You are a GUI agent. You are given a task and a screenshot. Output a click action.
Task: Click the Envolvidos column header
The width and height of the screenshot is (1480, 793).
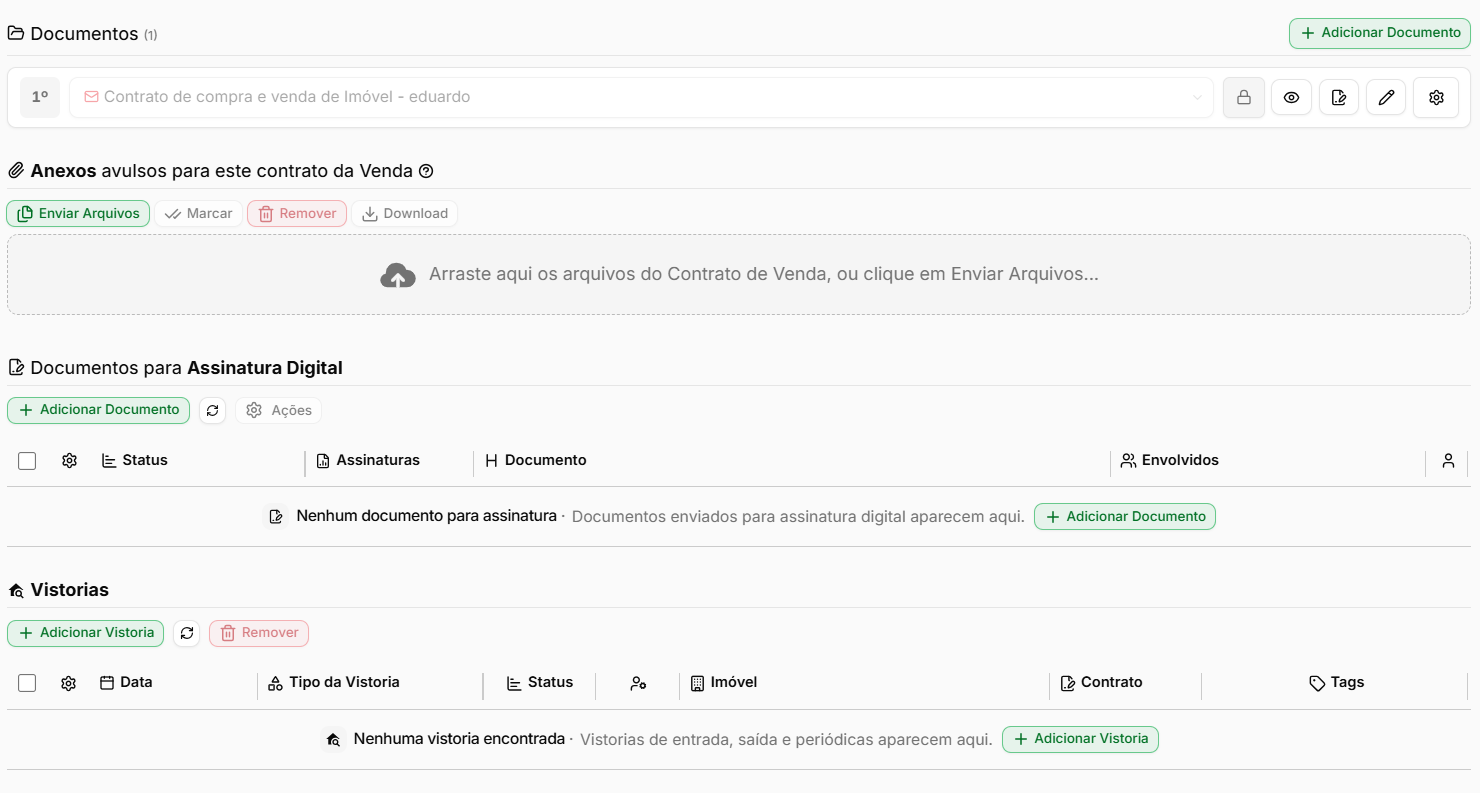pos(1170,461)
